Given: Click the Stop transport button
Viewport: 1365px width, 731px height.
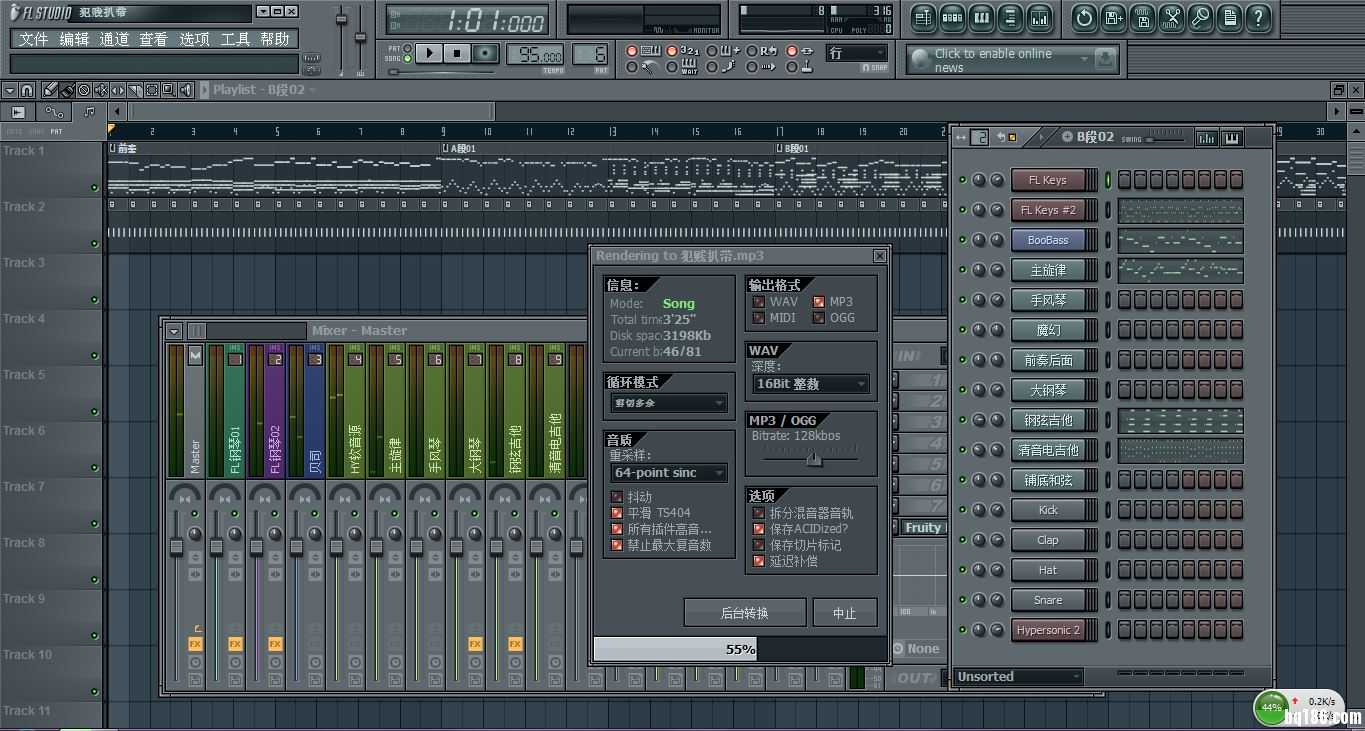Looking at the screenshot, I should (457, 53).
